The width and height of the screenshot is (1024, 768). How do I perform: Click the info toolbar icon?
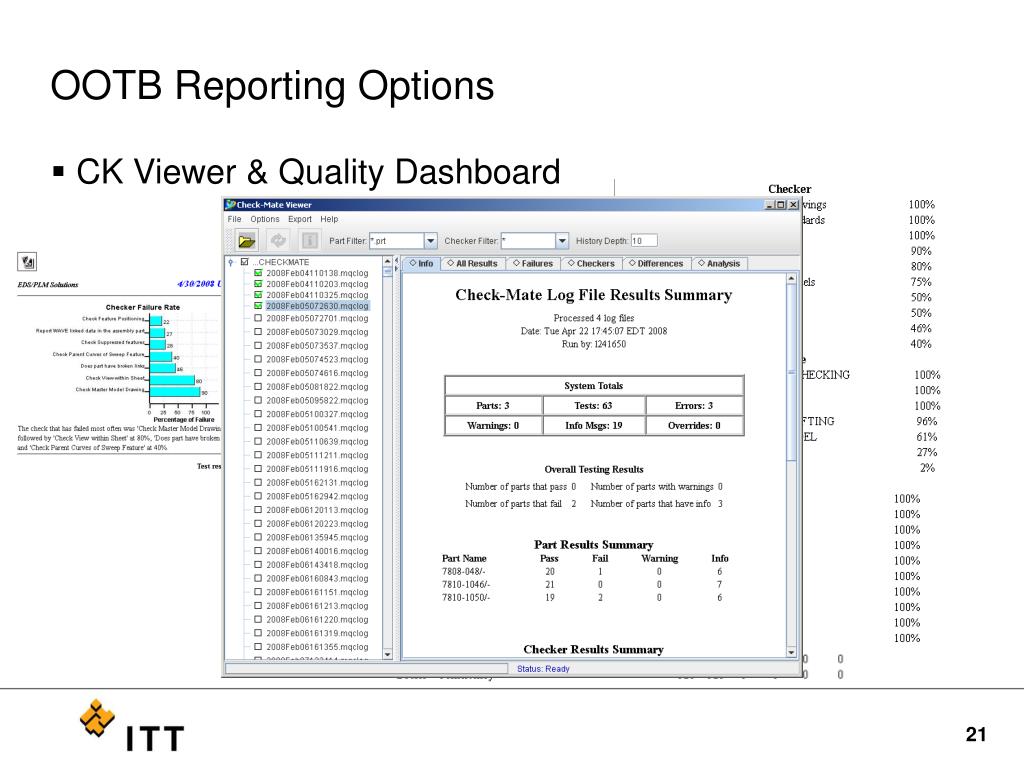tap(310, 241)
